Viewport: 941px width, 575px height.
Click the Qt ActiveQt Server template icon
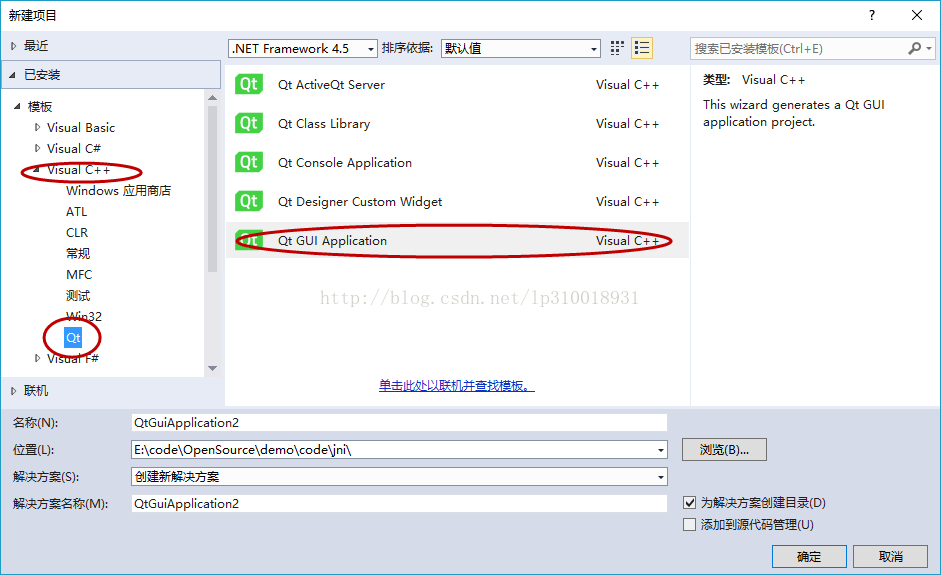pos(249,85)
